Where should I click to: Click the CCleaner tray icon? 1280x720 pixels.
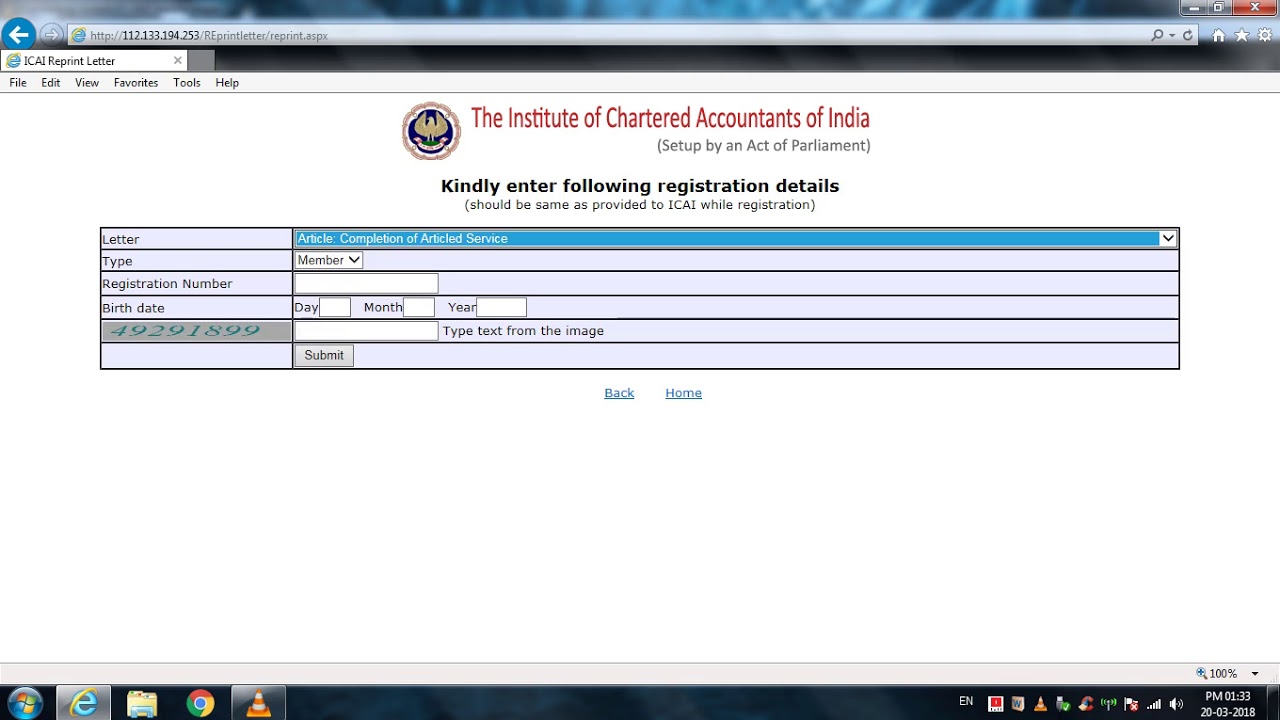tap(1086, 704)
